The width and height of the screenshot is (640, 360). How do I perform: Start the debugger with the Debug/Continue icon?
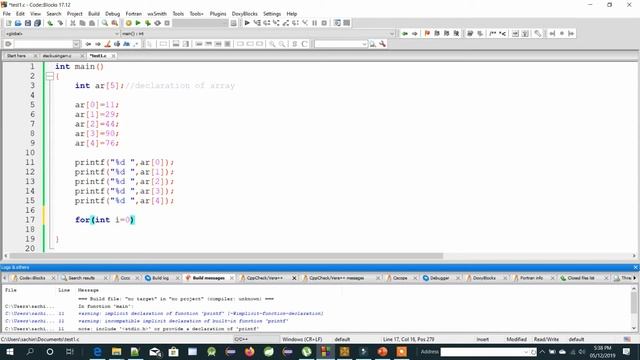click(x=247, y=23)
